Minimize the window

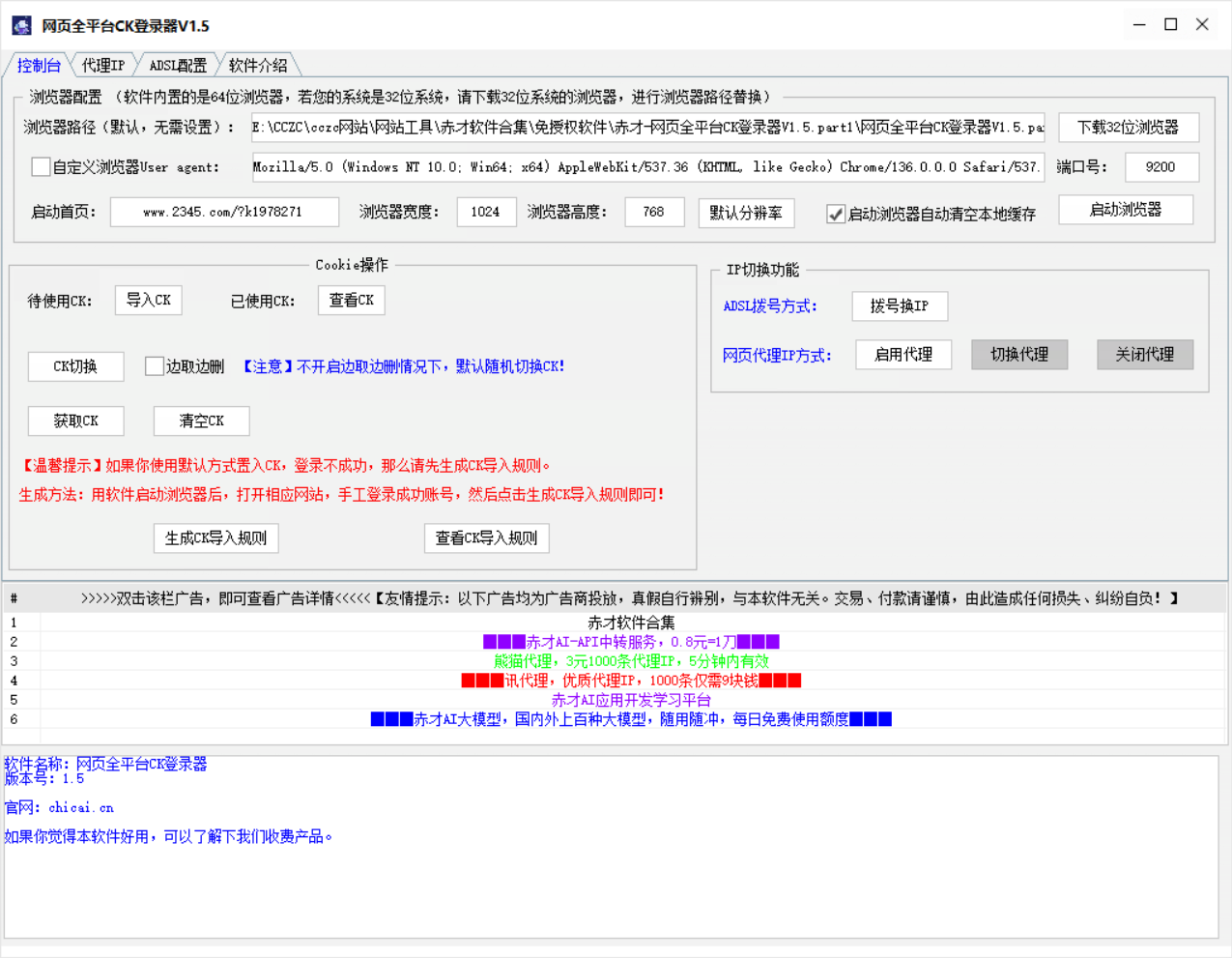pyautogui.click(x=1139, y=25)
